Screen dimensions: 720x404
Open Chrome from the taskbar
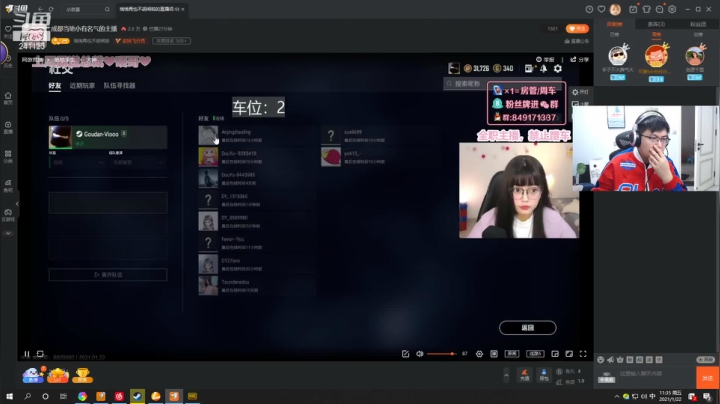[82, 396]
